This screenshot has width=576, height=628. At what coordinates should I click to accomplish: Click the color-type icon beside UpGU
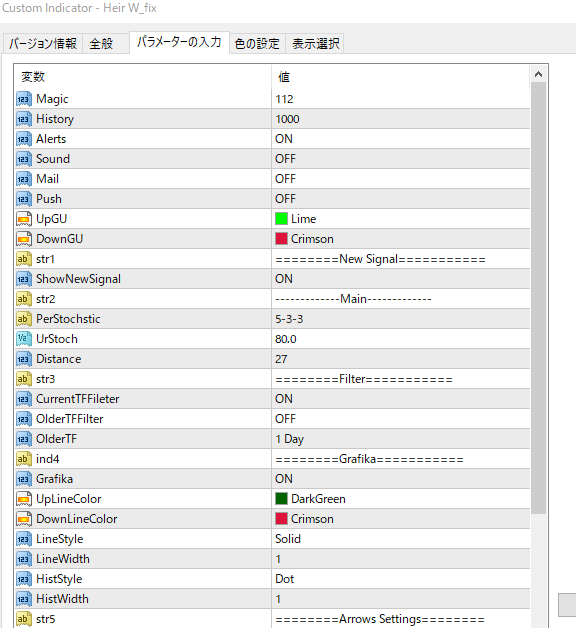pos(24,219)
